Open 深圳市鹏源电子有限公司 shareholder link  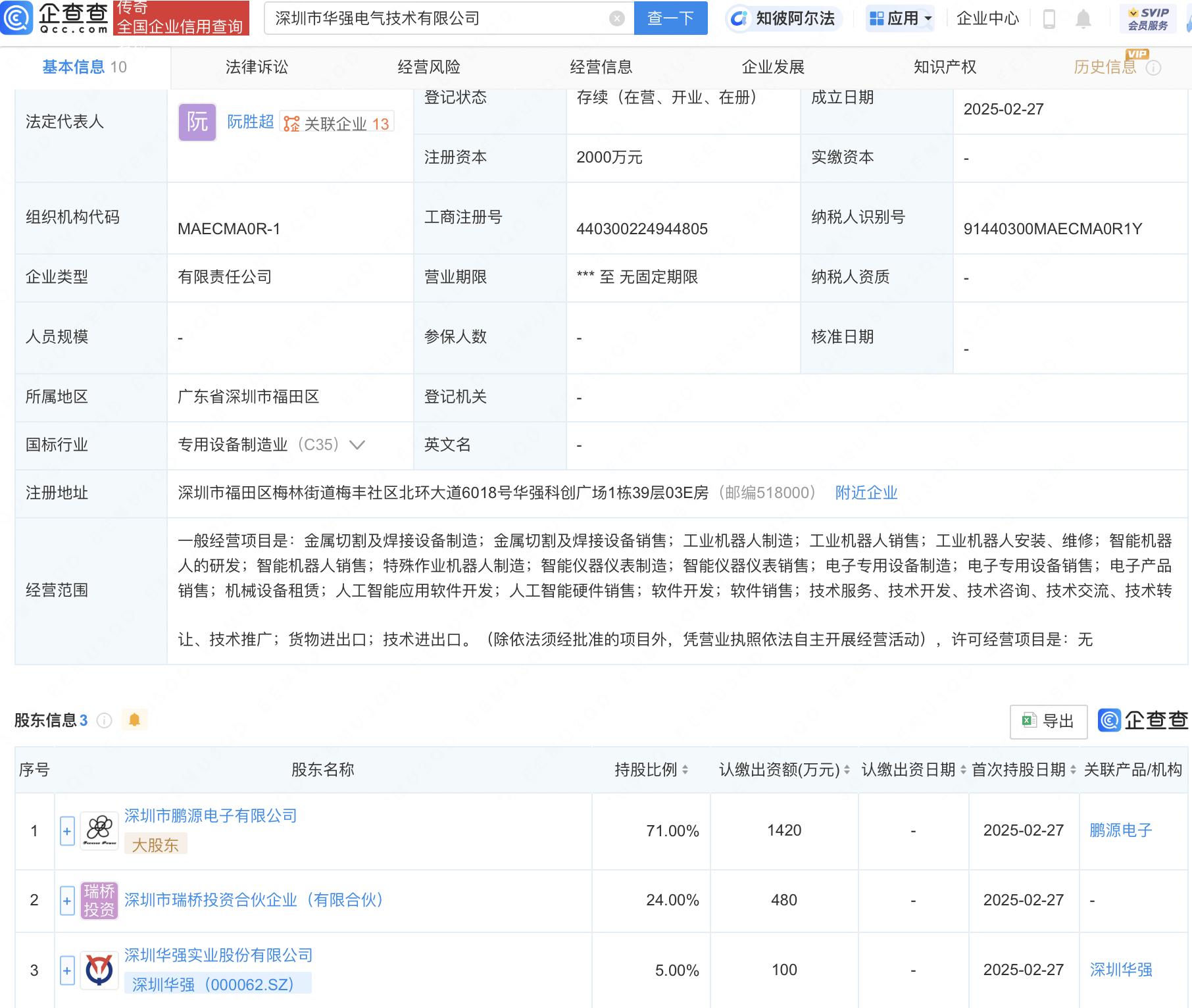click(211, 816)
